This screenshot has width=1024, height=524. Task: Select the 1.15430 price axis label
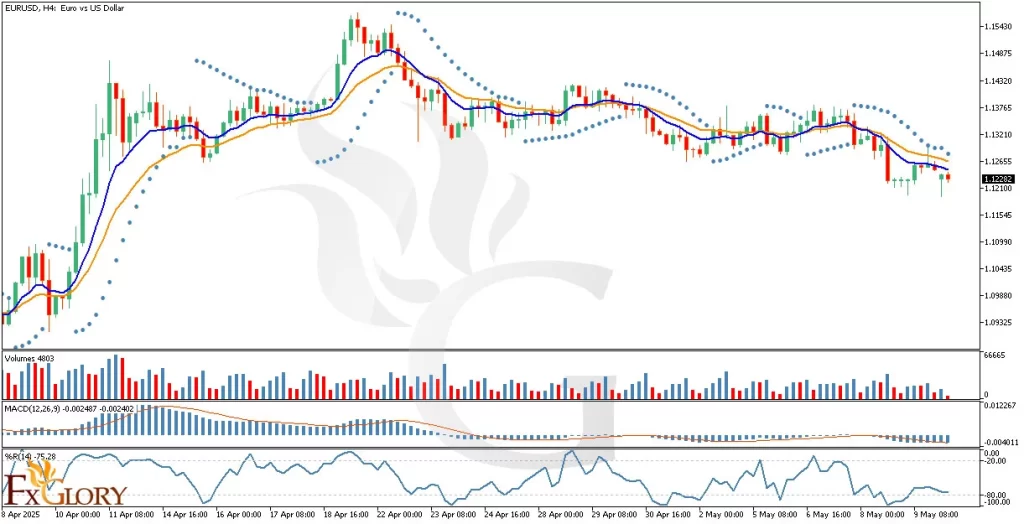coord(999,27)
